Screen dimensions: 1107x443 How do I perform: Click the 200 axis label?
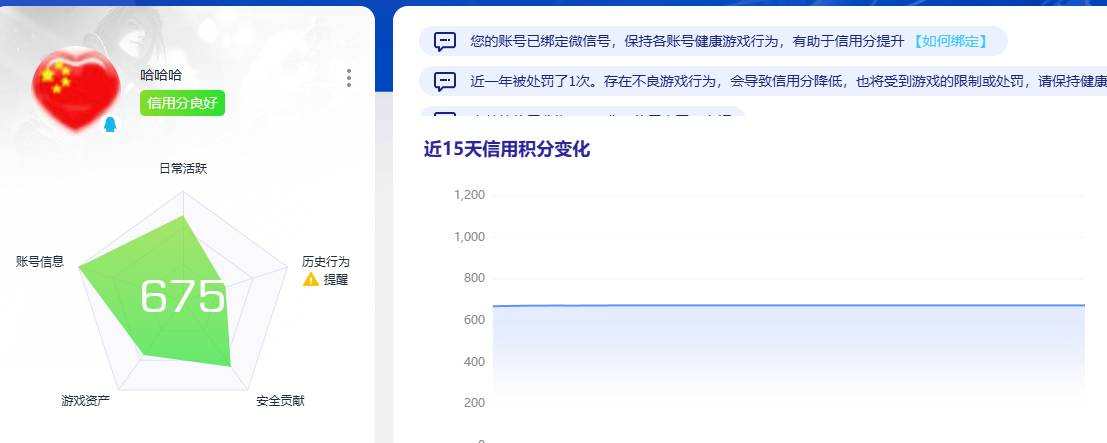(x=474, y=403)
